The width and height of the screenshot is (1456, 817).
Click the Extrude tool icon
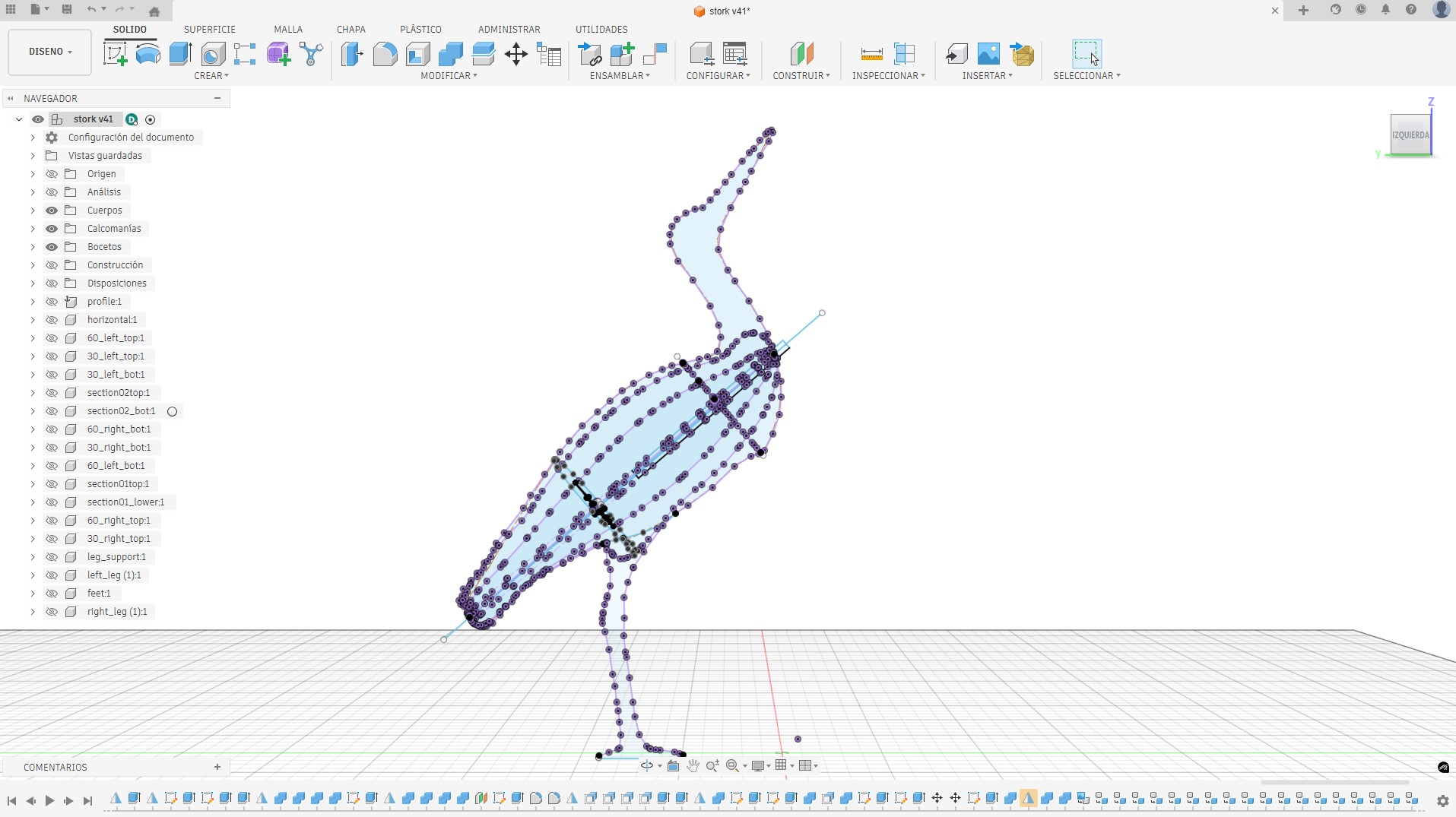pos(180,54)
